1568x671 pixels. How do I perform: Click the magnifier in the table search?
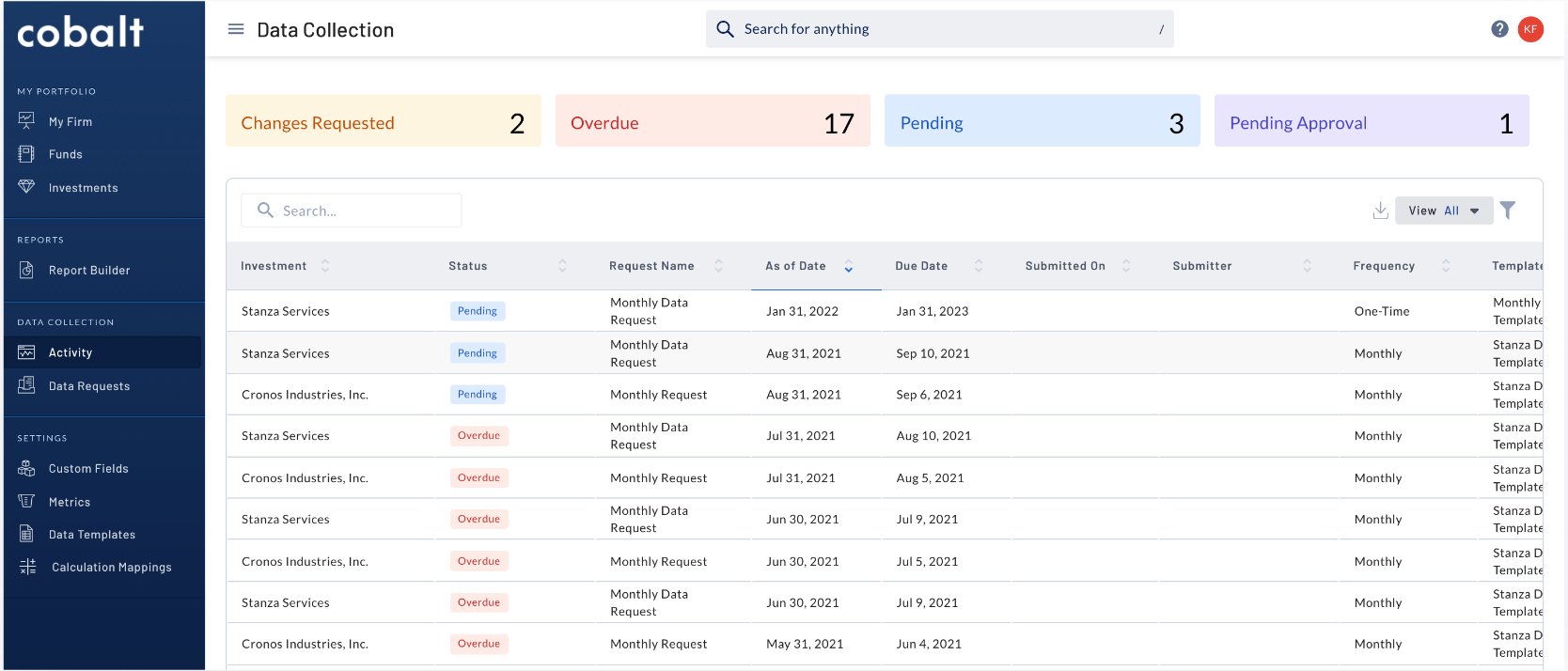(x=265, y=211)
